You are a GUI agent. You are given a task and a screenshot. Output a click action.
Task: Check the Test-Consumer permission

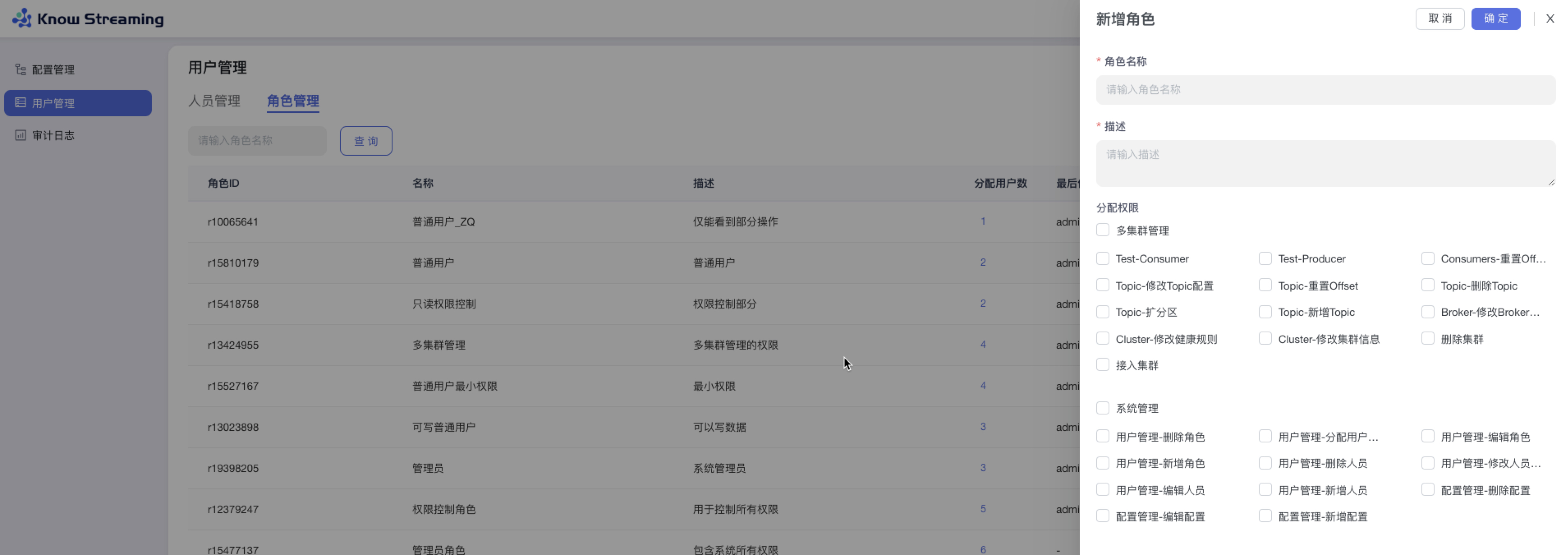[x=1102, y=258]
